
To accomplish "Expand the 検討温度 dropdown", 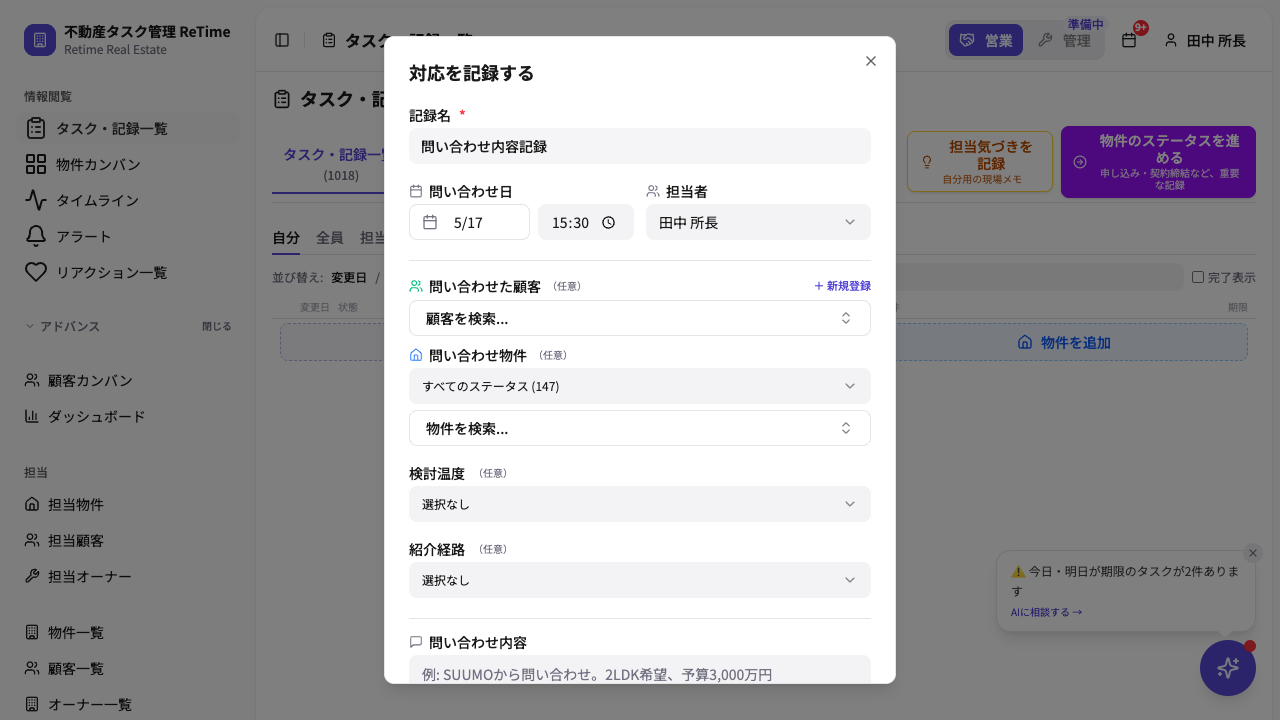I will click(x=640, y=504).
